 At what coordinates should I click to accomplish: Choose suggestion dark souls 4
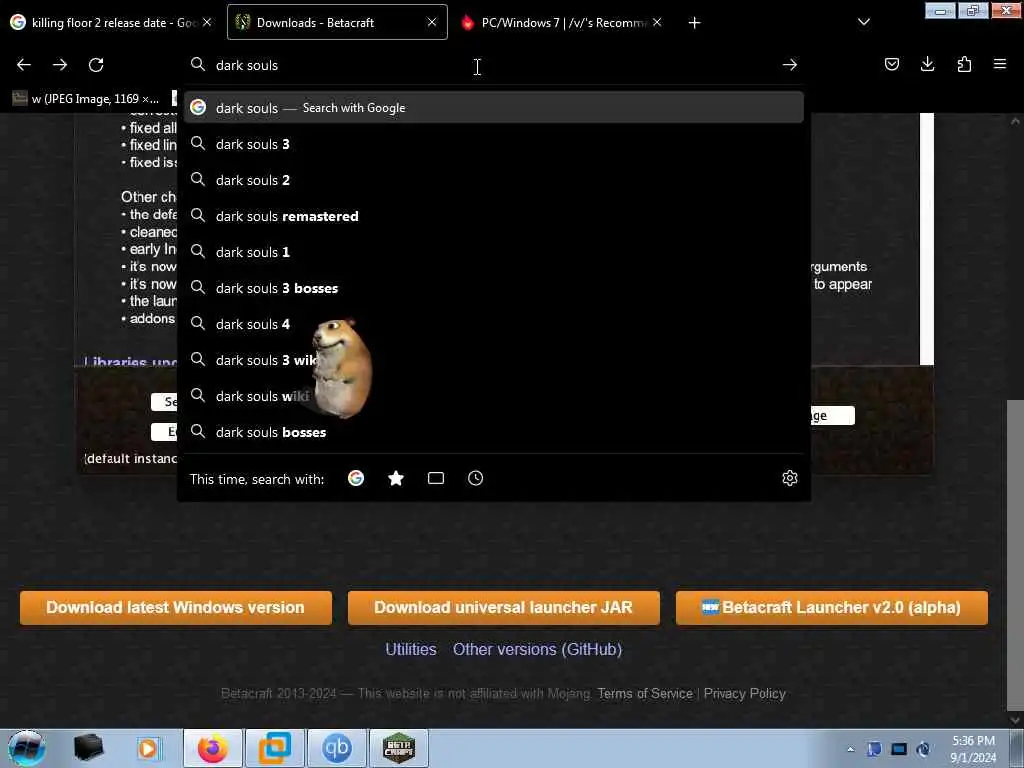click(x=494, y=324)
